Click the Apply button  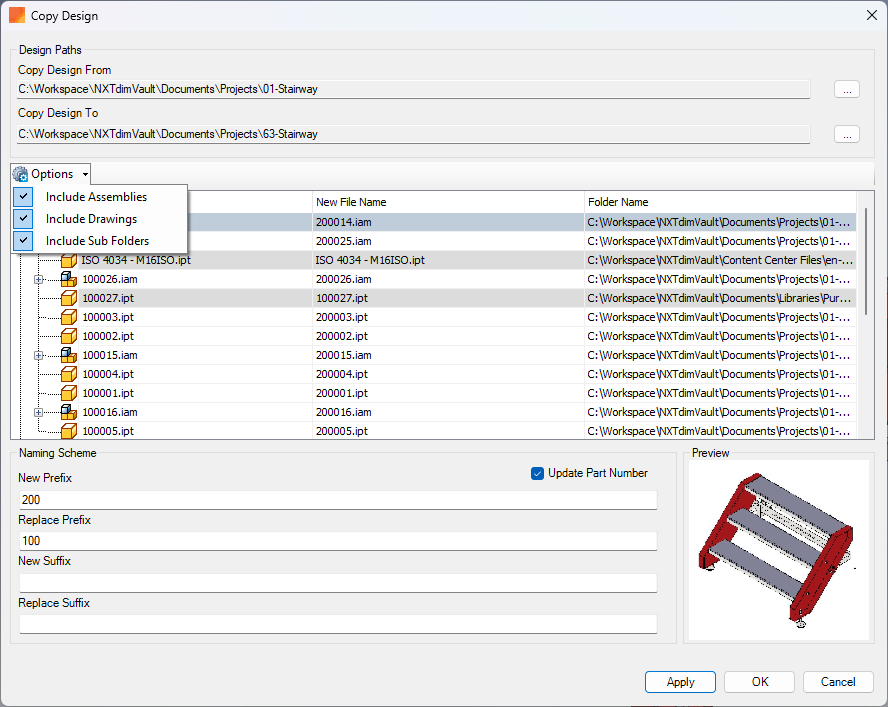point(680,682)
